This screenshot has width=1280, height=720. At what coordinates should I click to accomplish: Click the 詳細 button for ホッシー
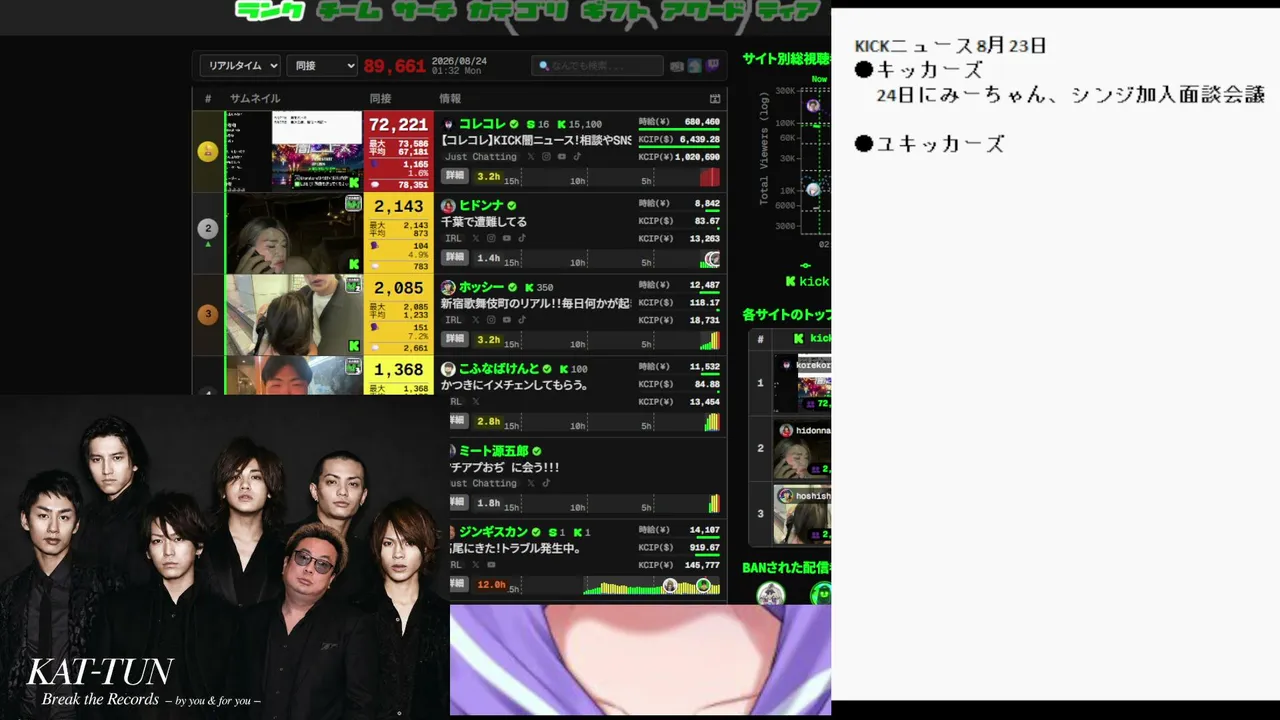455,340
